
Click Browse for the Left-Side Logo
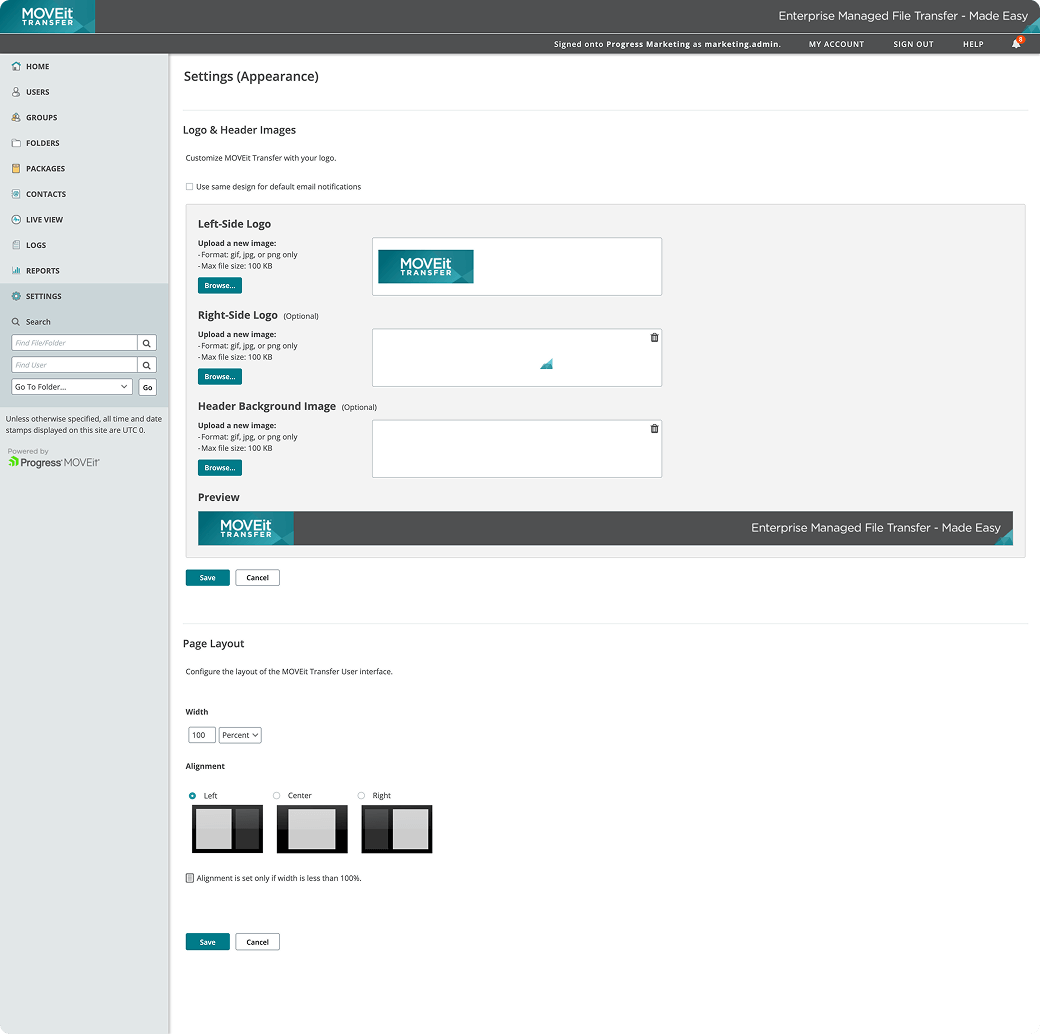pyautogui.click(x=219, y=286)
